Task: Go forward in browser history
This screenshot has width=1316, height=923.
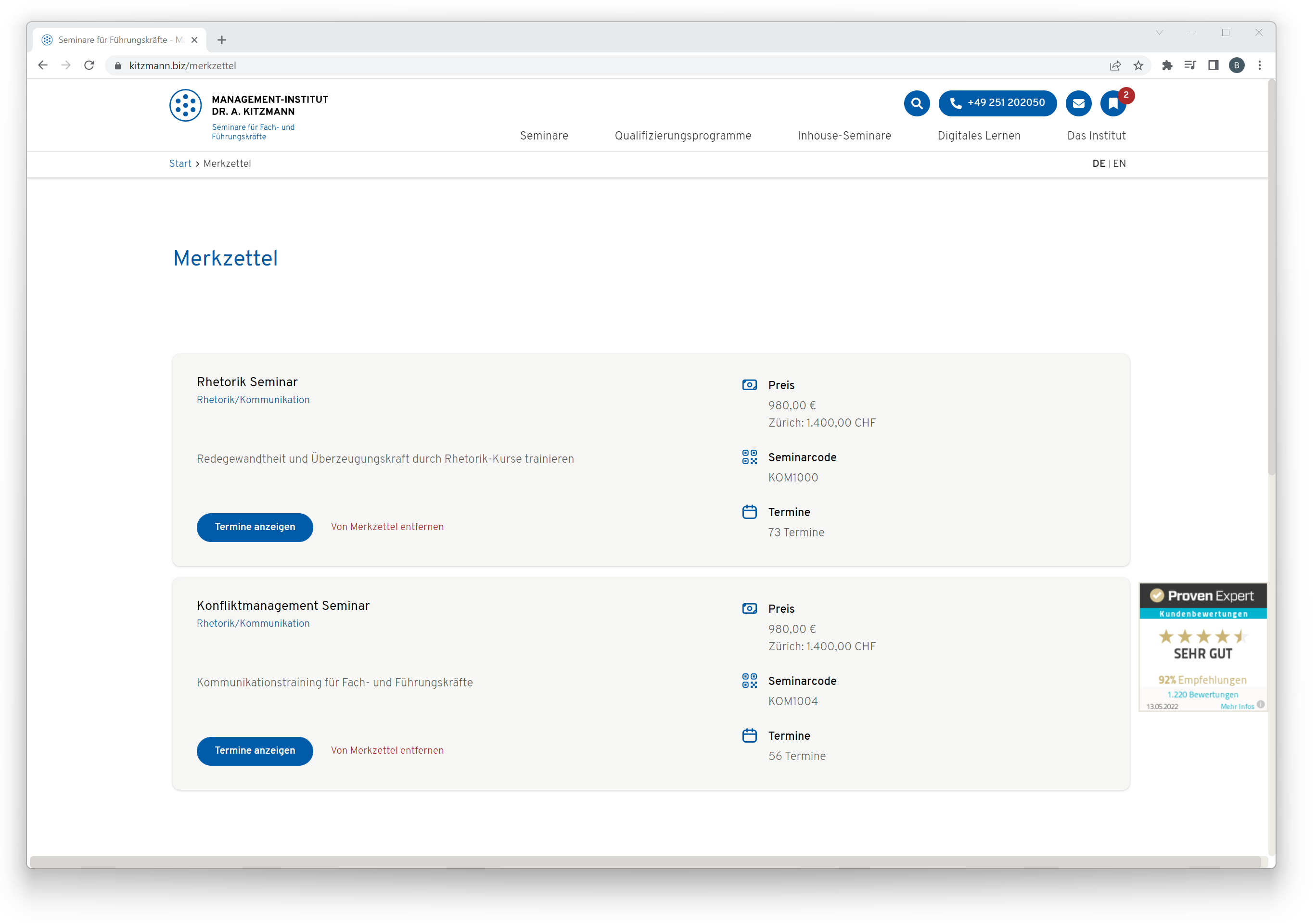Action: 66,65
